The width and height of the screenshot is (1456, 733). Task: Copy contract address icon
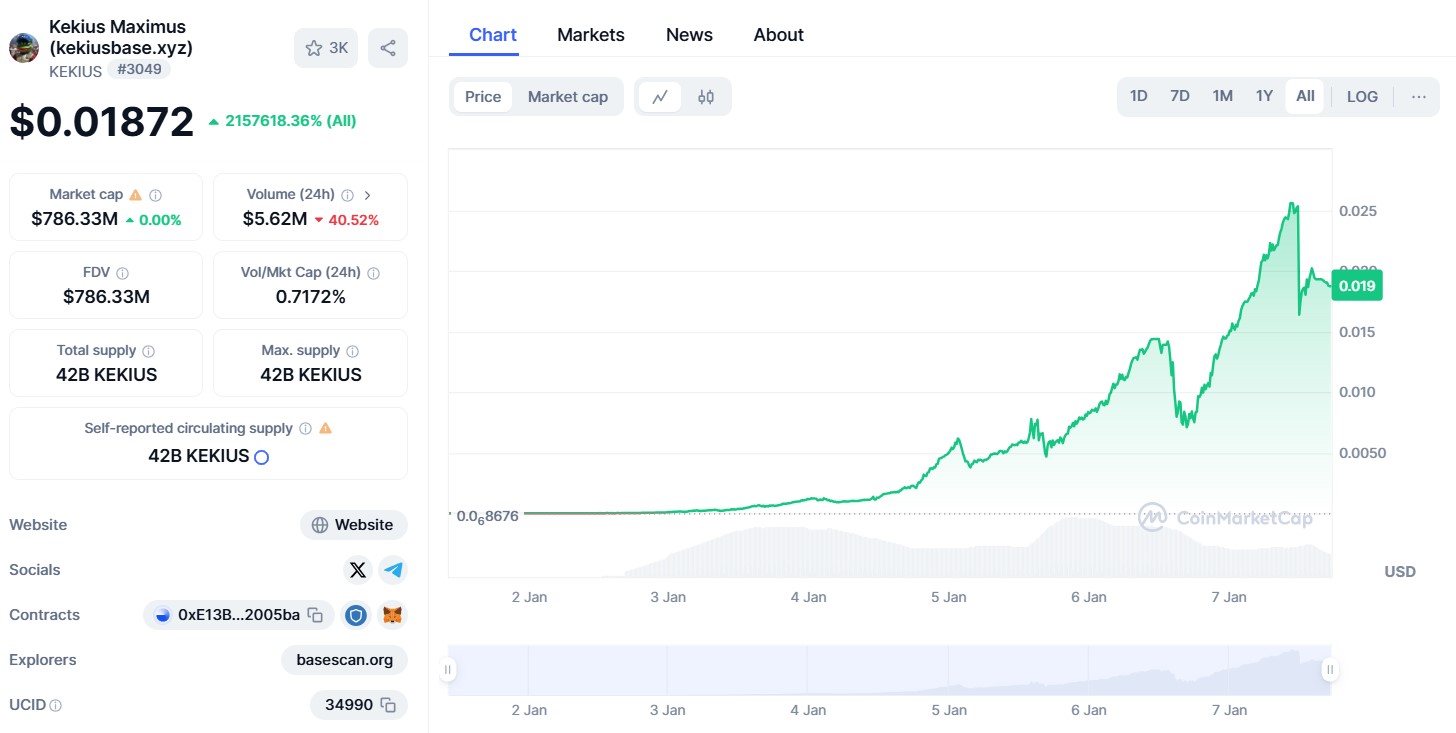click(x=315, y=615)
